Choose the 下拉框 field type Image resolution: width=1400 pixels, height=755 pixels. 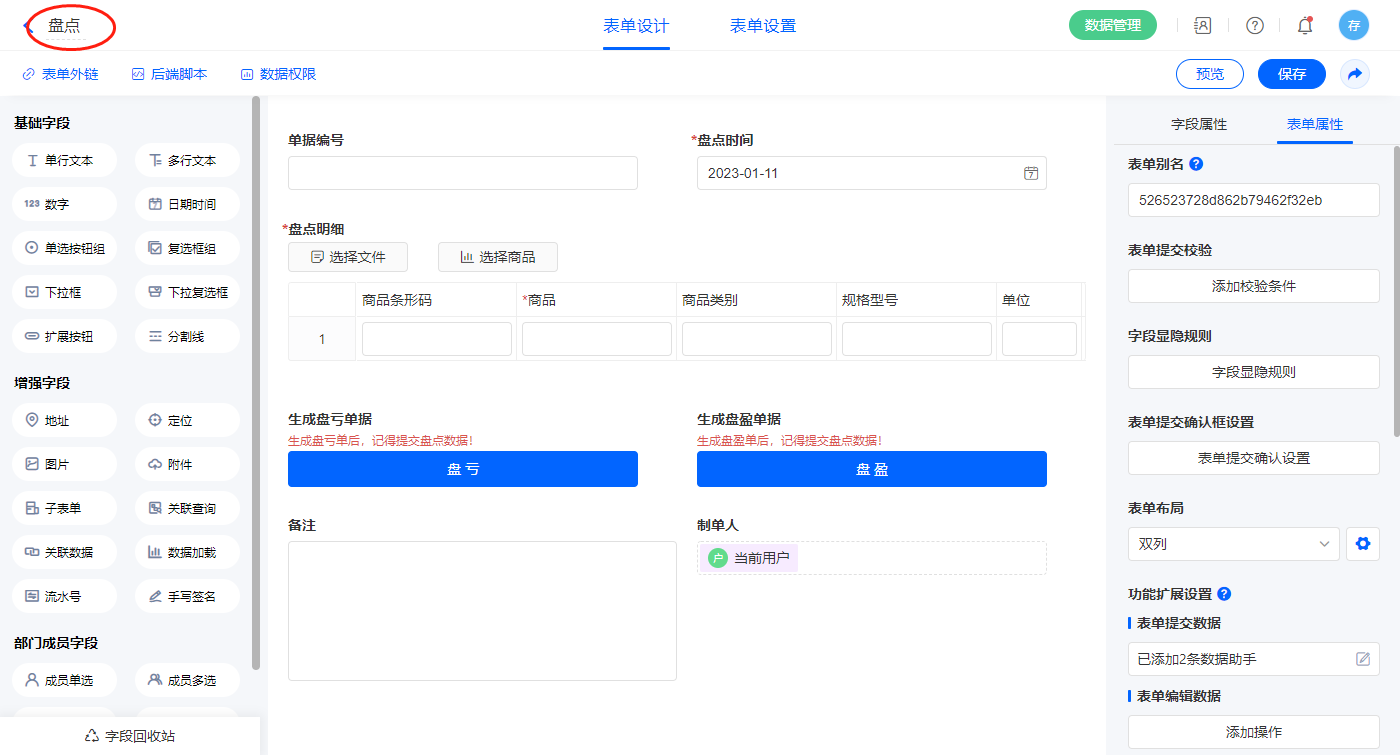click(65, 293)
